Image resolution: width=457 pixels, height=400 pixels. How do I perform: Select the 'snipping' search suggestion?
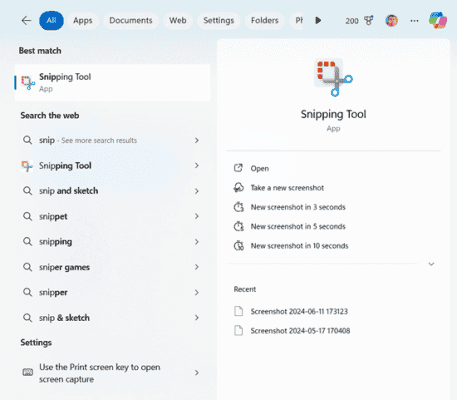[x=113, y=242]
